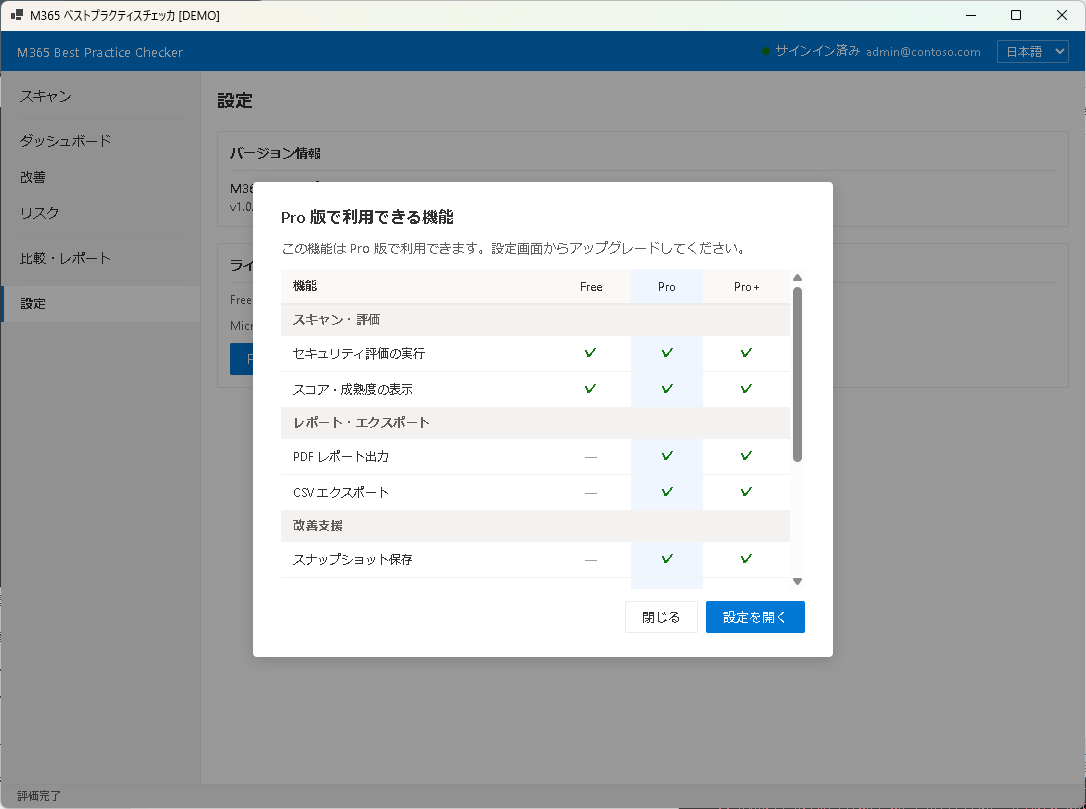Click the 評価完了 status bar text
The image size is (1086, 809).
37,796
